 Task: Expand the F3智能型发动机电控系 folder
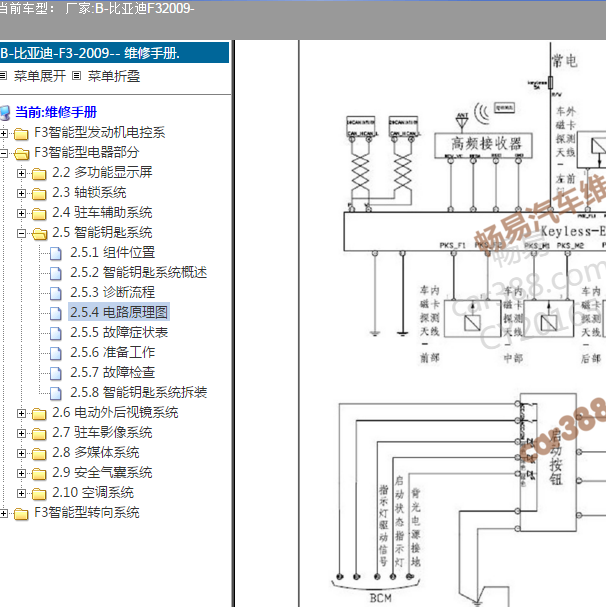tap(3, 134)
